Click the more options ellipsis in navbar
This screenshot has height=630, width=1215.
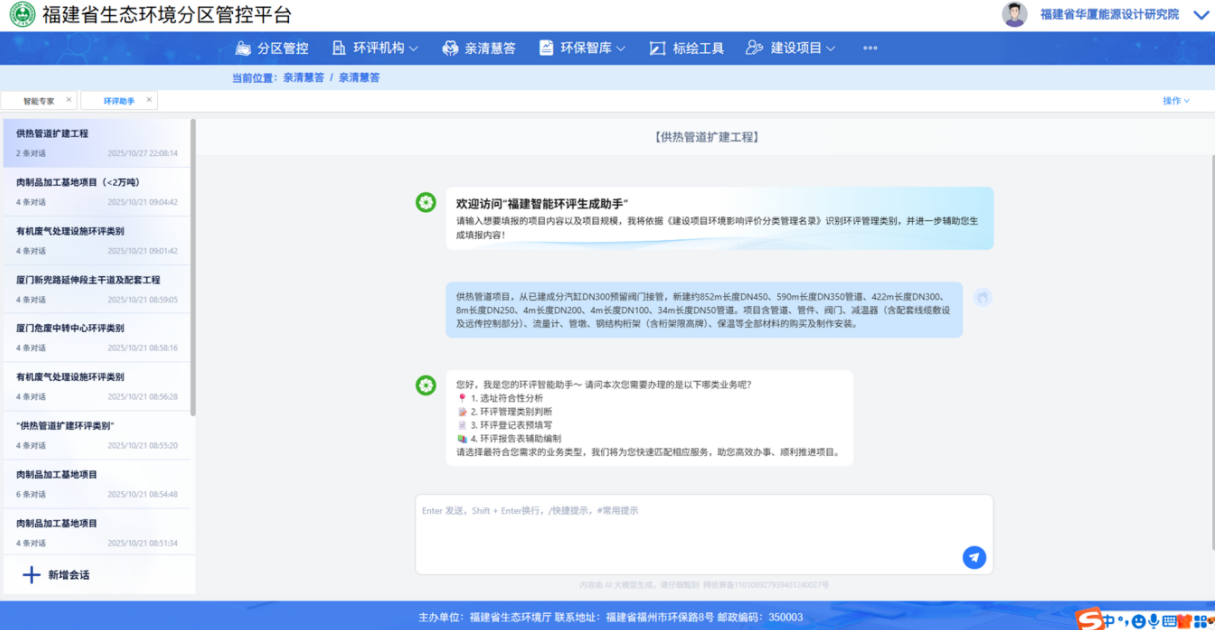pos(870,48)
